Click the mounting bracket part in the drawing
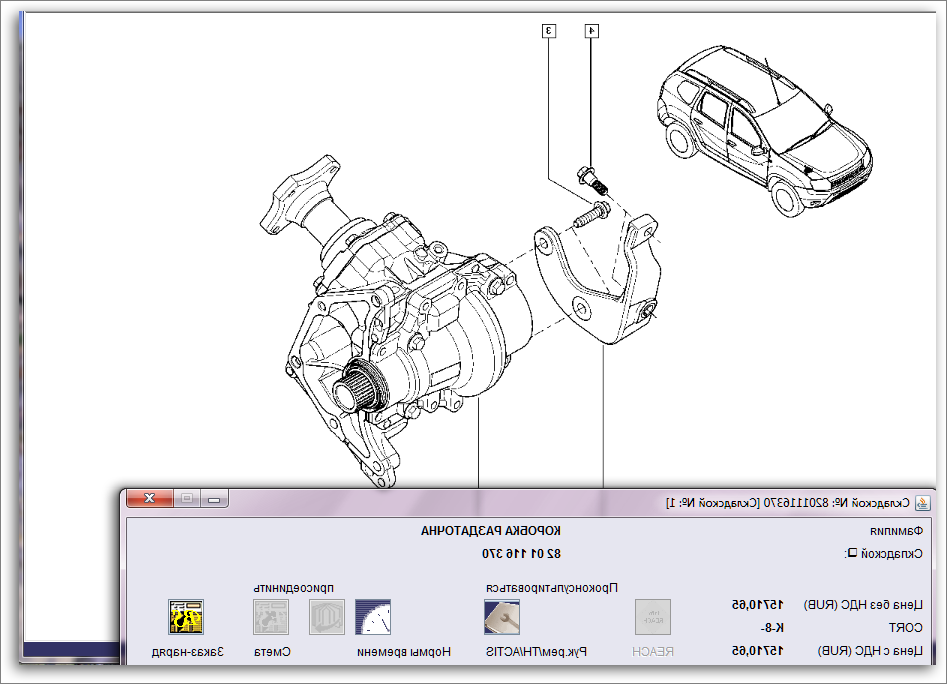Viewport: 947px width, 684px height. [598, 279]
